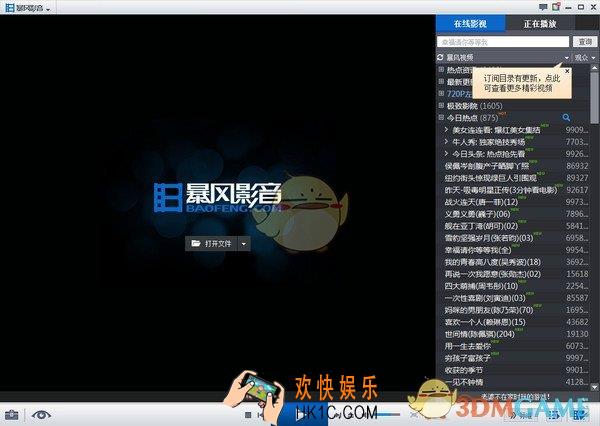Open the message bubble icon in title bar
The image size is (600, 426).
[x=543, y=7]
